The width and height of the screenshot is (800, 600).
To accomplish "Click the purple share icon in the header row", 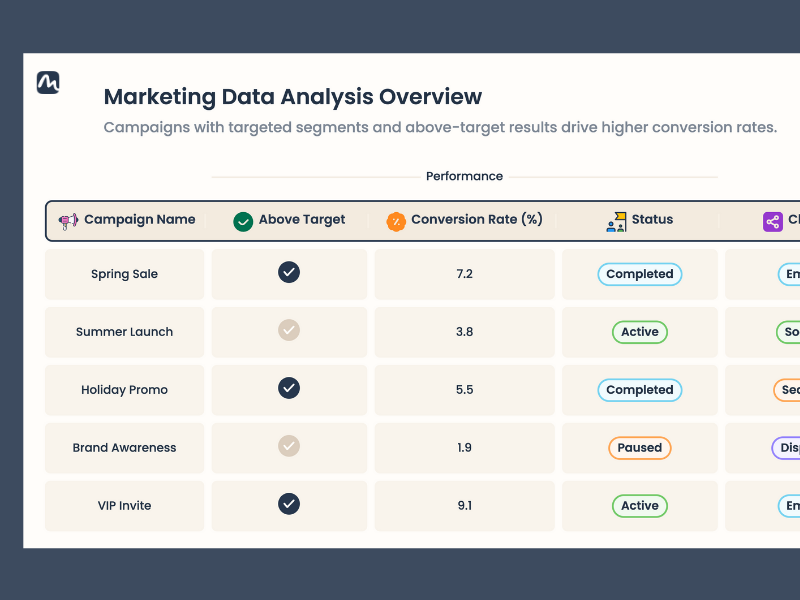I will click(x=772, y=221).
